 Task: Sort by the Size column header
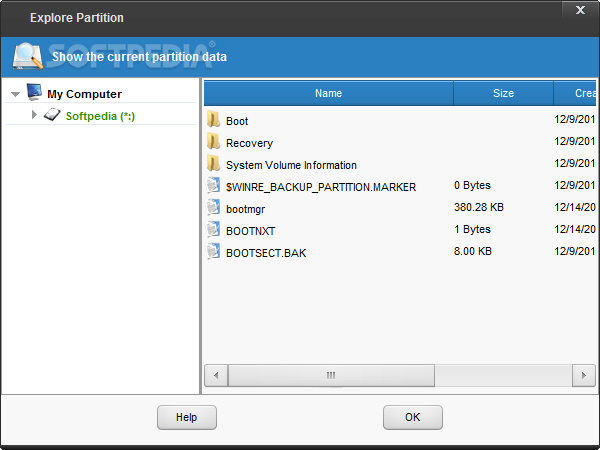(x=503, y=93)
